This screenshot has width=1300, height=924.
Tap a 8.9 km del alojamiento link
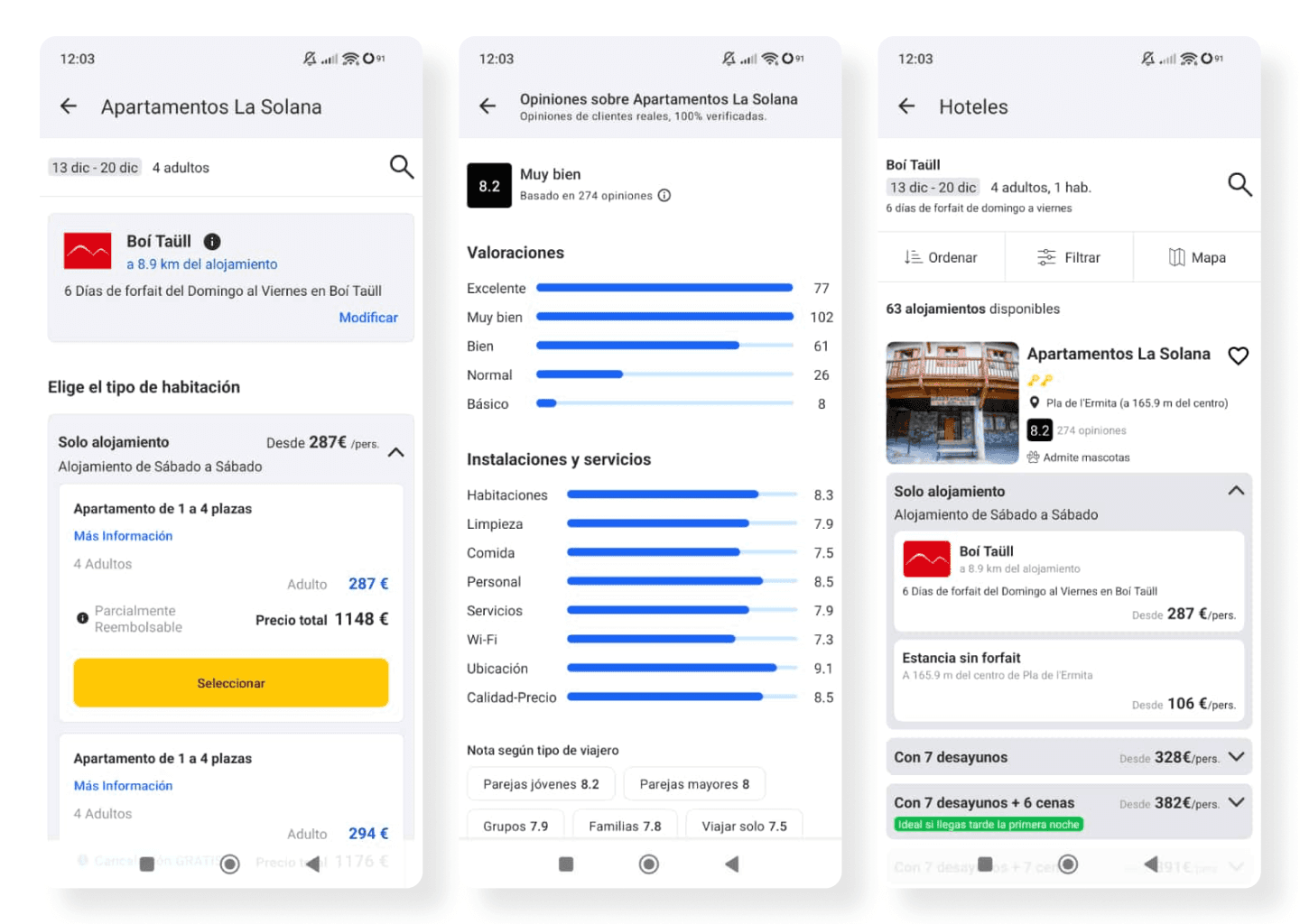tap(202, 264)
